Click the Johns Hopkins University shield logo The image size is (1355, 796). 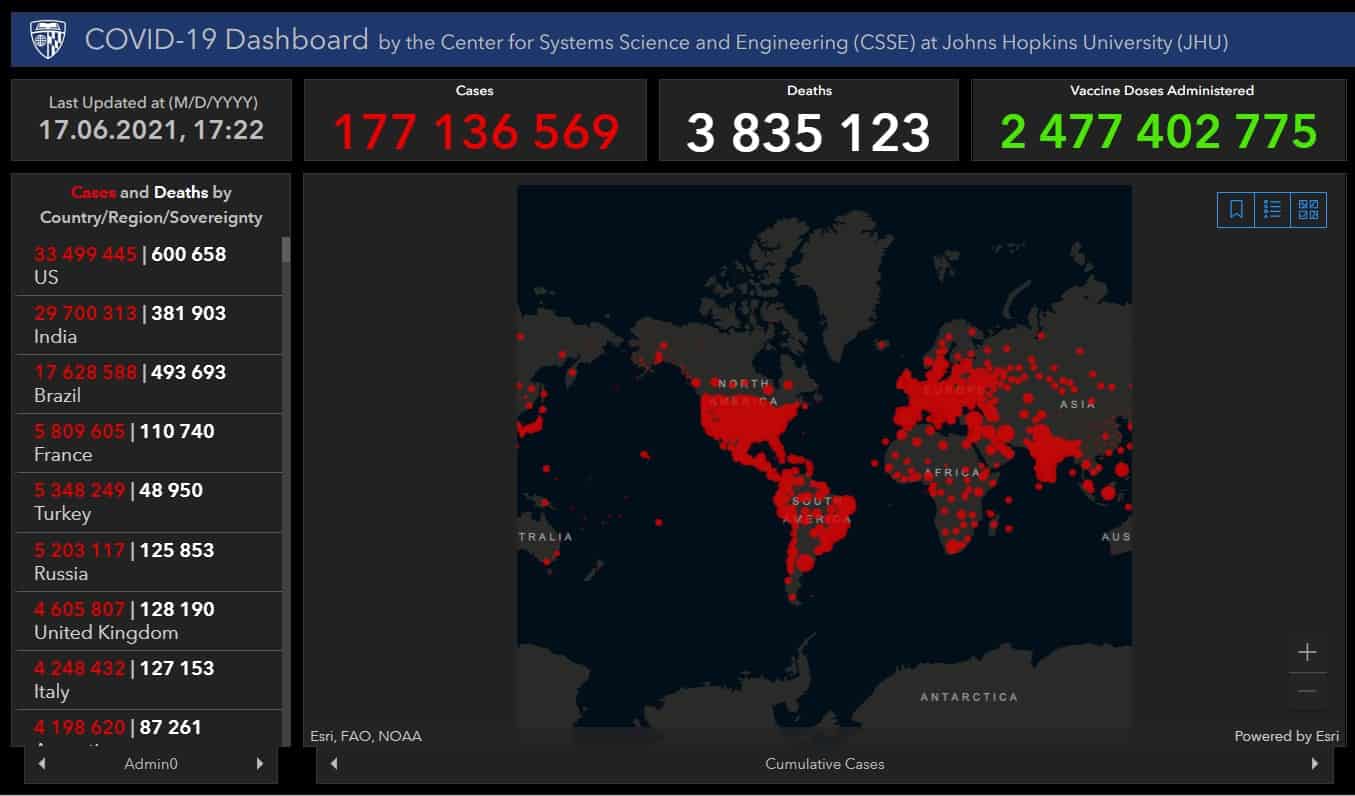46,40
